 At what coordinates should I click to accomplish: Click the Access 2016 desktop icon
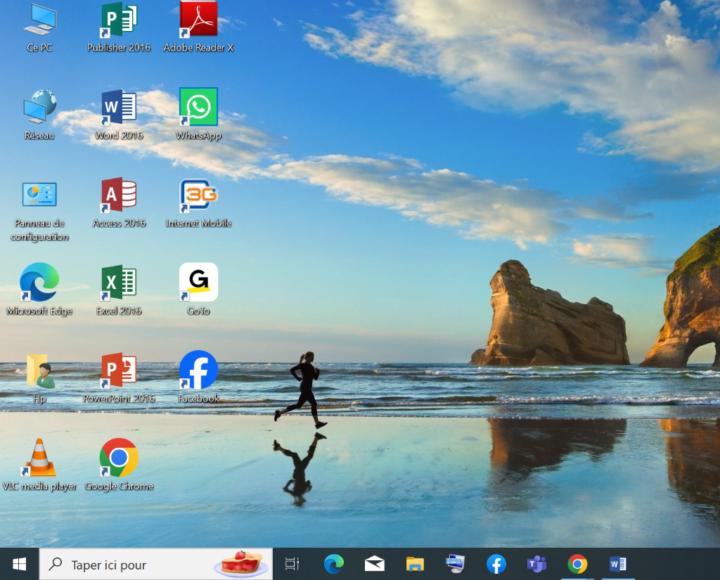[x=118, y=195]
